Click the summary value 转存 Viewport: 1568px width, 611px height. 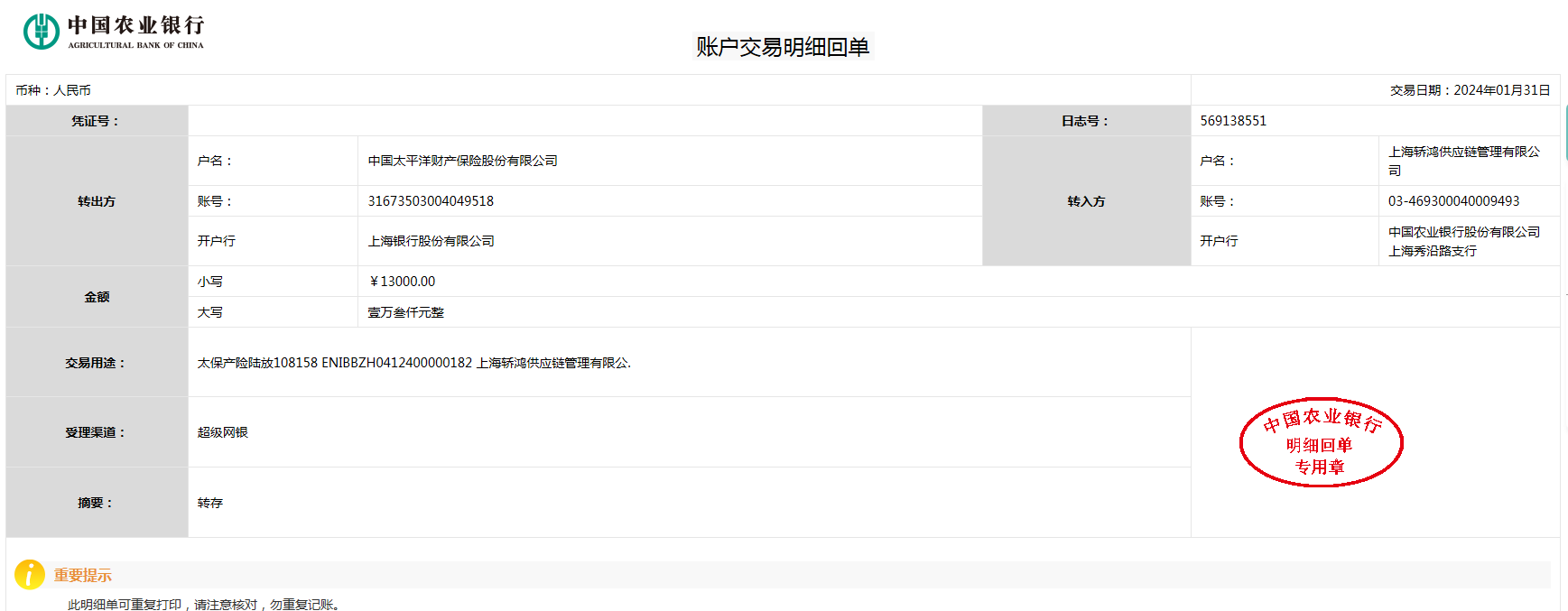click(209, 503)
